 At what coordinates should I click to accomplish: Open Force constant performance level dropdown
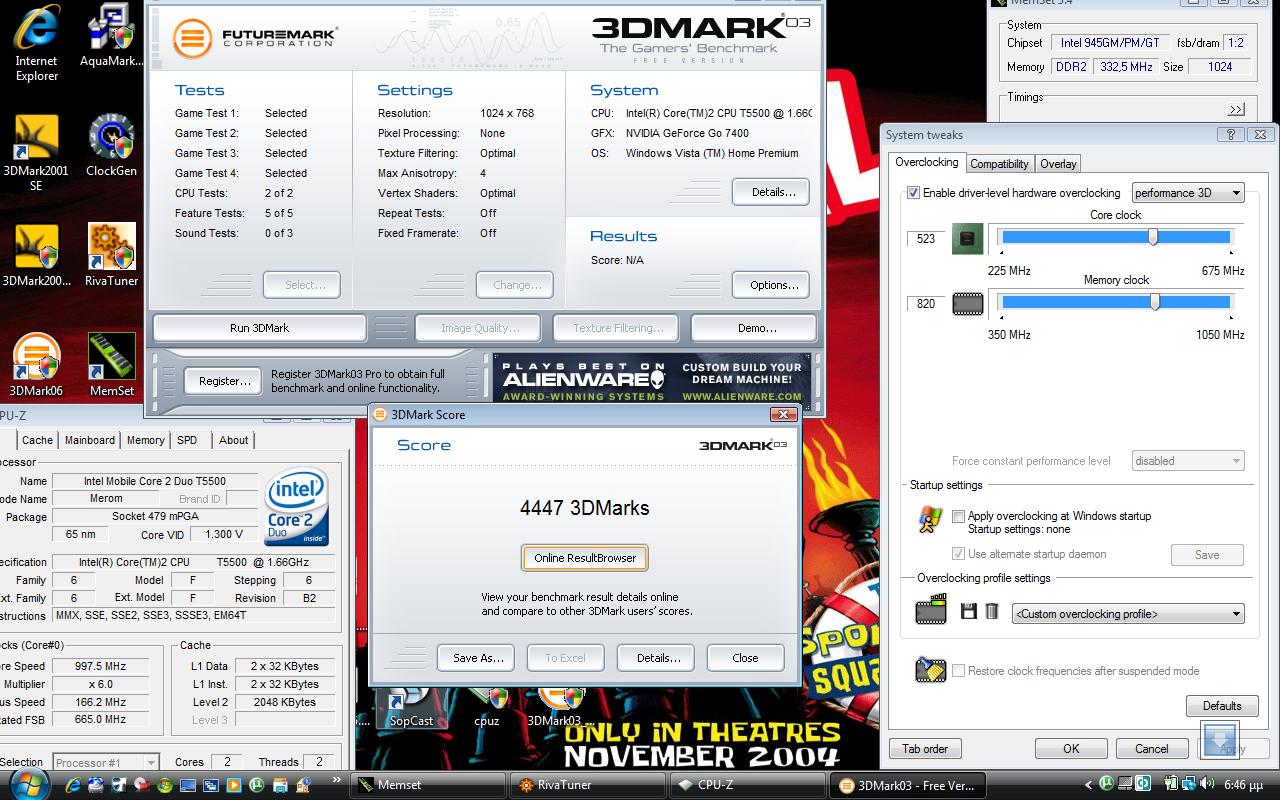1188,461
